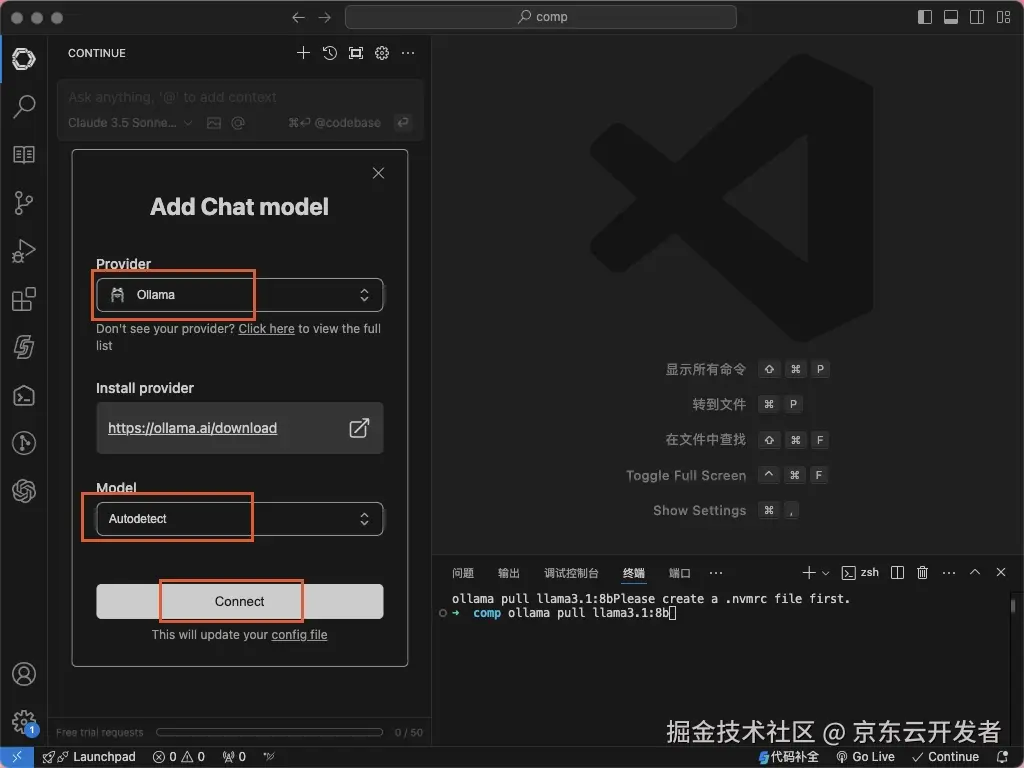Toggle secondary sidebar layout icon
This screenshot has width=1024, height=768.
click(x=977, y=18)
